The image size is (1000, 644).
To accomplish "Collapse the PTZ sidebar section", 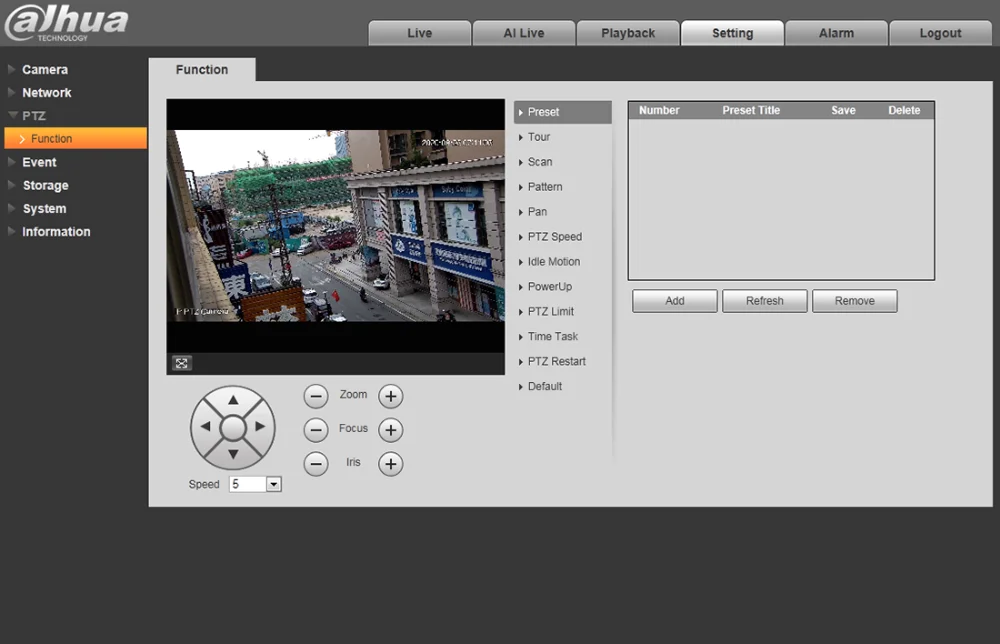I will coord(34,116).
